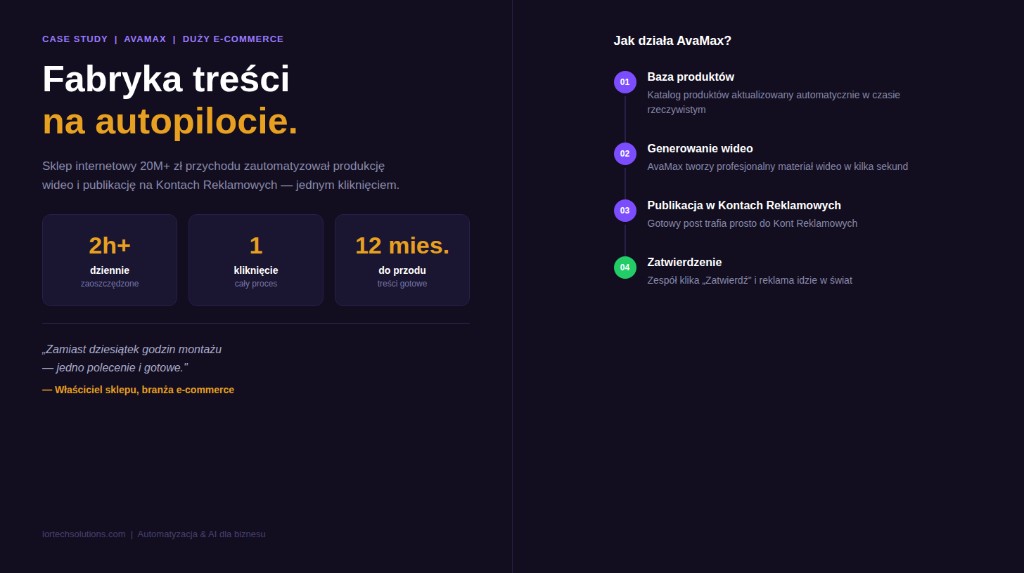Viewport: 1024px width, 573px height.
Task: Click the Katalog produktów aktualizowany description
Action: point(773,103)
